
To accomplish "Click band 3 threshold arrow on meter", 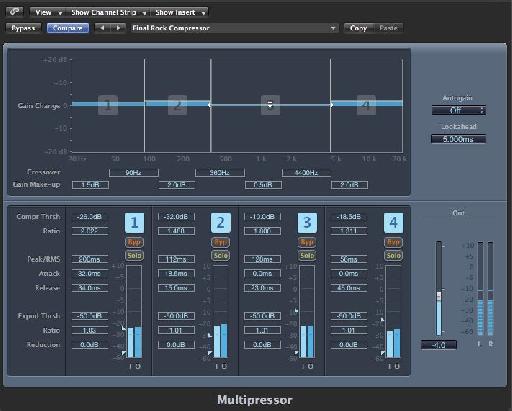I will 296,310.
